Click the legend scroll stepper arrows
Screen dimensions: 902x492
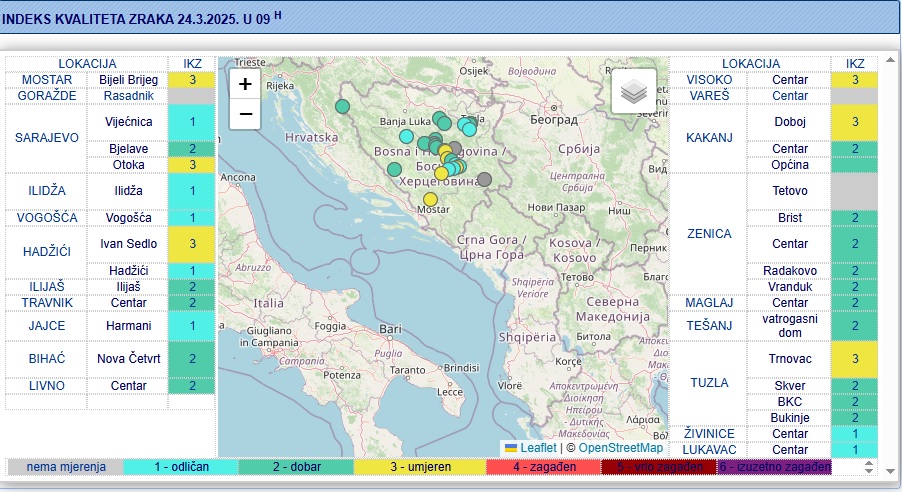point(868,466)
